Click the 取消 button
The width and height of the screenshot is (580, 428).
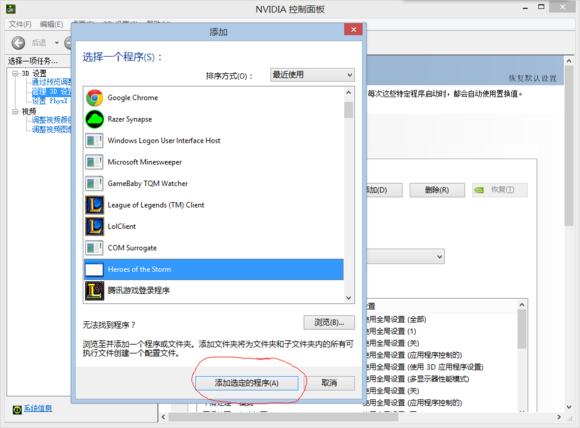329,383
